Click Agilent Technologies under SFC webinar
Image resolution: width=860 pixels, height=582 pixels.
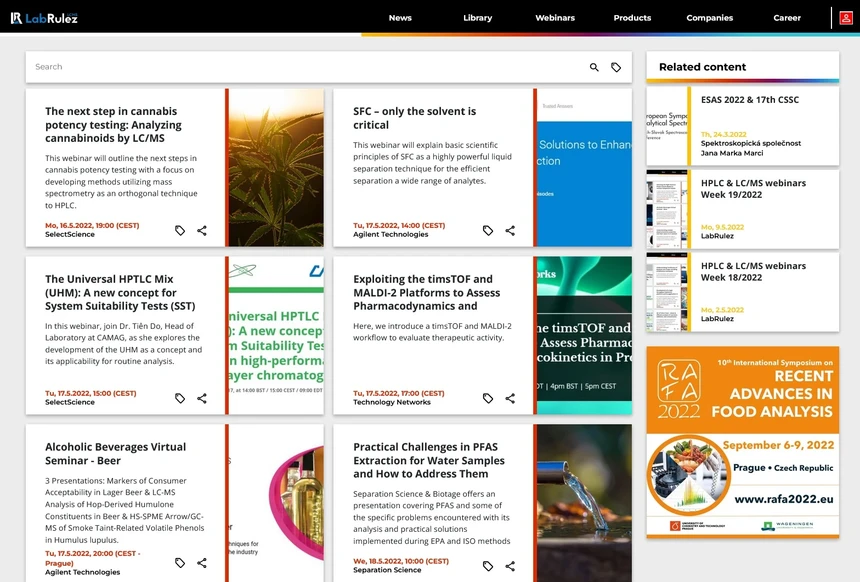click(x=391, y=234)
